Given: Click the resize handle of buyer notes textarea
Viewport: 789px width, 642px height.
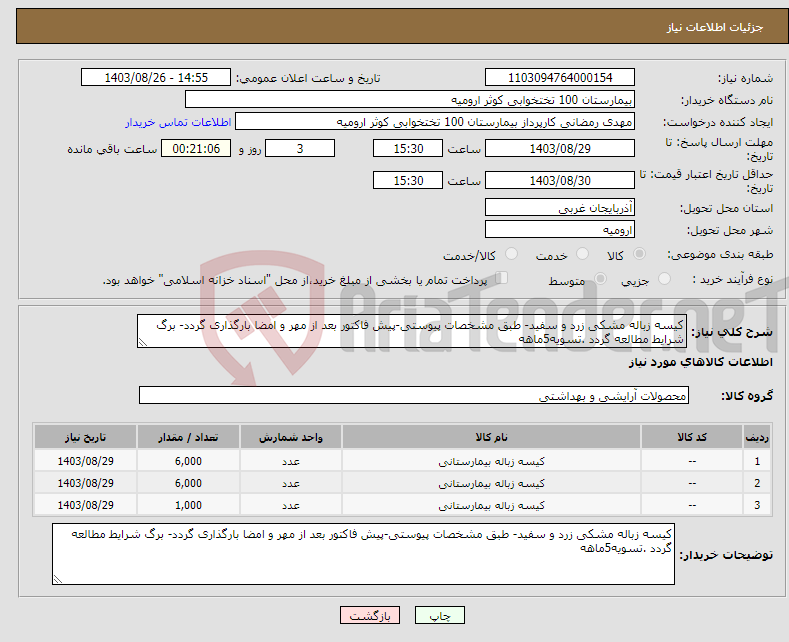Looking at the screenshot, I should pyautogui.click(x=58, y=579).
